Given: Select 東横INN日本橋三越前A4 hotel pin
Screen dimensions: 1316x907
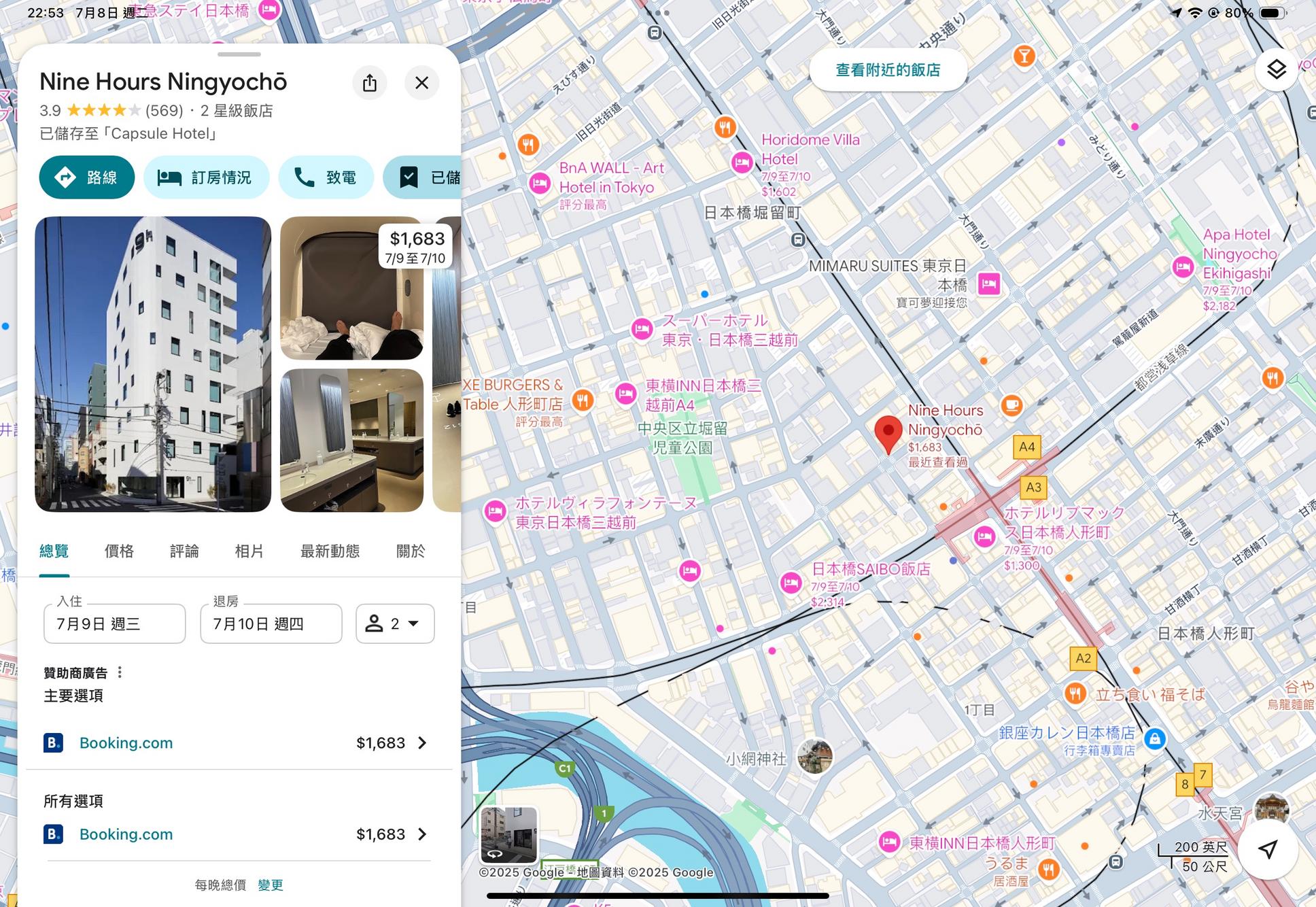Looking at the screenshot, I should click(x=625, y=394).
